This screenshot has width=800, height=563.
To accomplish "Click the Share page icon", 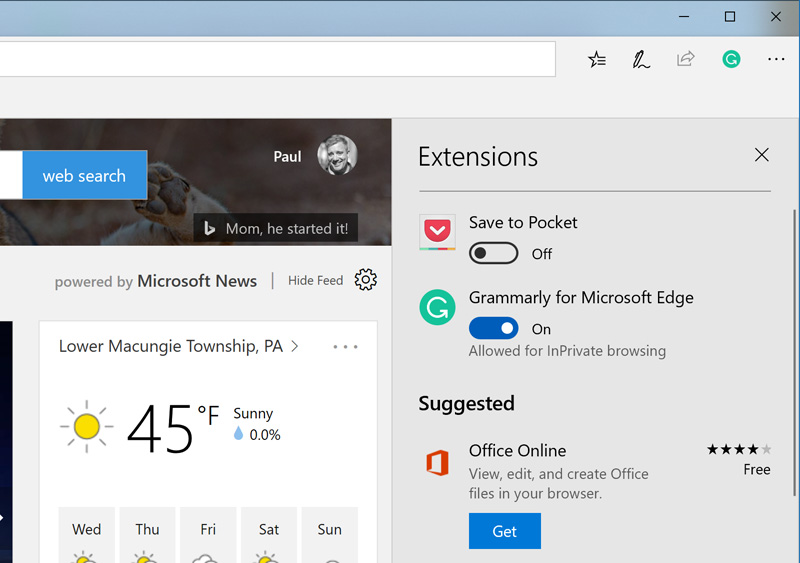I will (x=686, y=59).
